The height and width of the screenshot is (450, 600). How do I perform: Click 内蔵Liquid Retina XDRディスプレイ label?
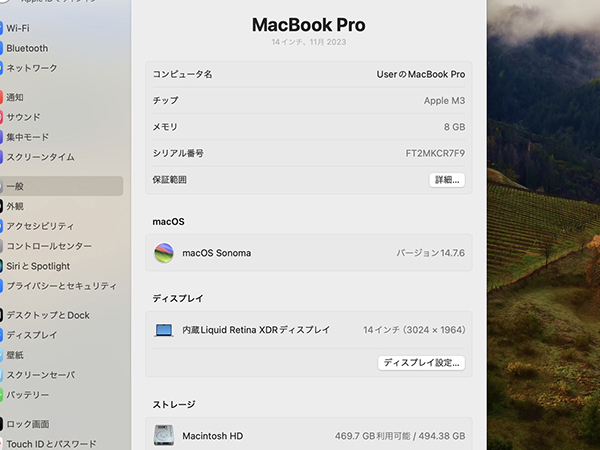256,330
